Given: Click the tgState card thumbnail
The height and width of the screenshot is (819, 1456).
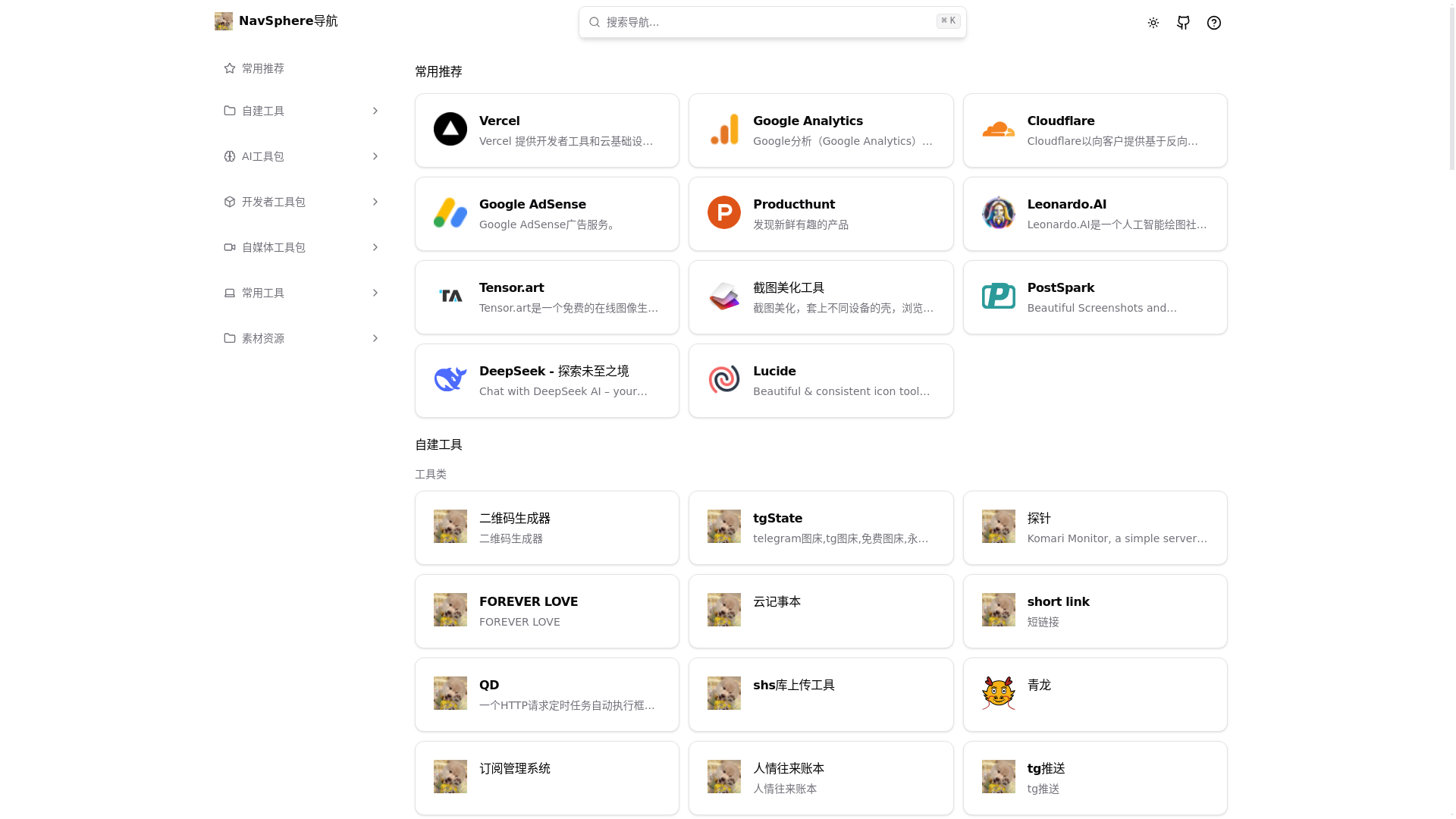Looking at the screenshot, I should tap(724, 526).
